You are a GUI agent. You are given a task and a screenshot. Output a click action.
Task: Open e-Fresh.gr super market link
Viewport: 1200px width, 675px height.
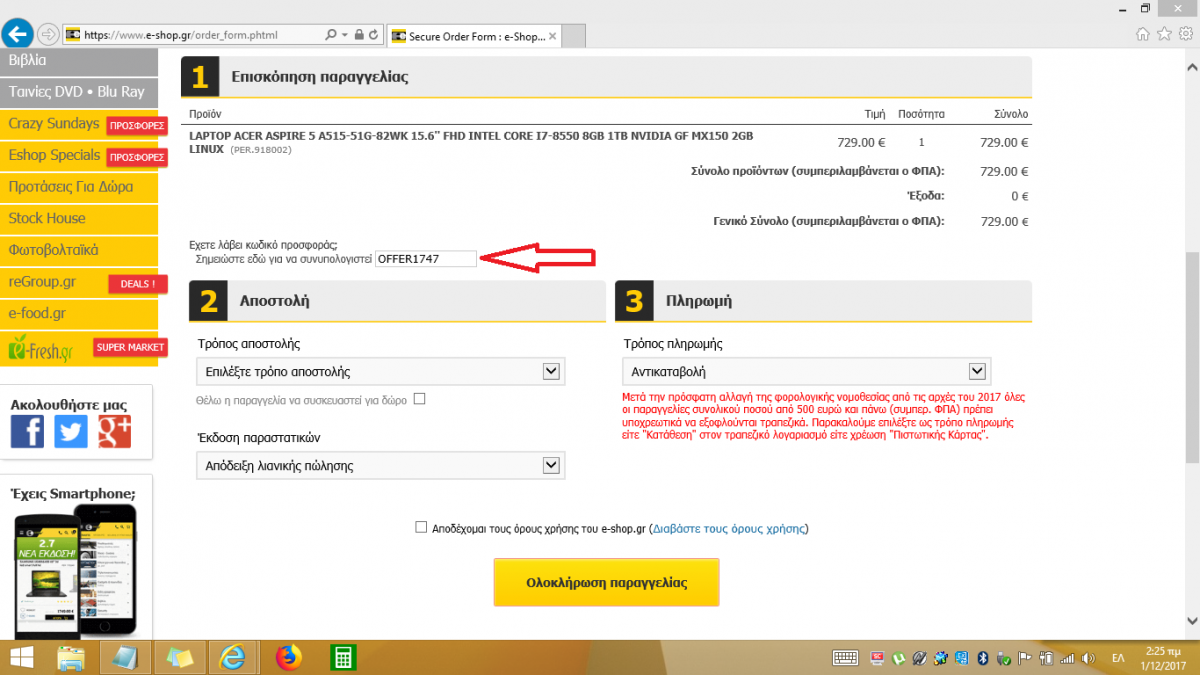tap(79, 347)
